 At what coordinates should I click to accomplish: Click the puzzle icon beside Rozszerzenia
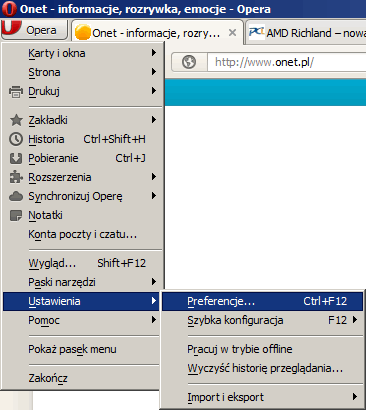click(16, 177)
